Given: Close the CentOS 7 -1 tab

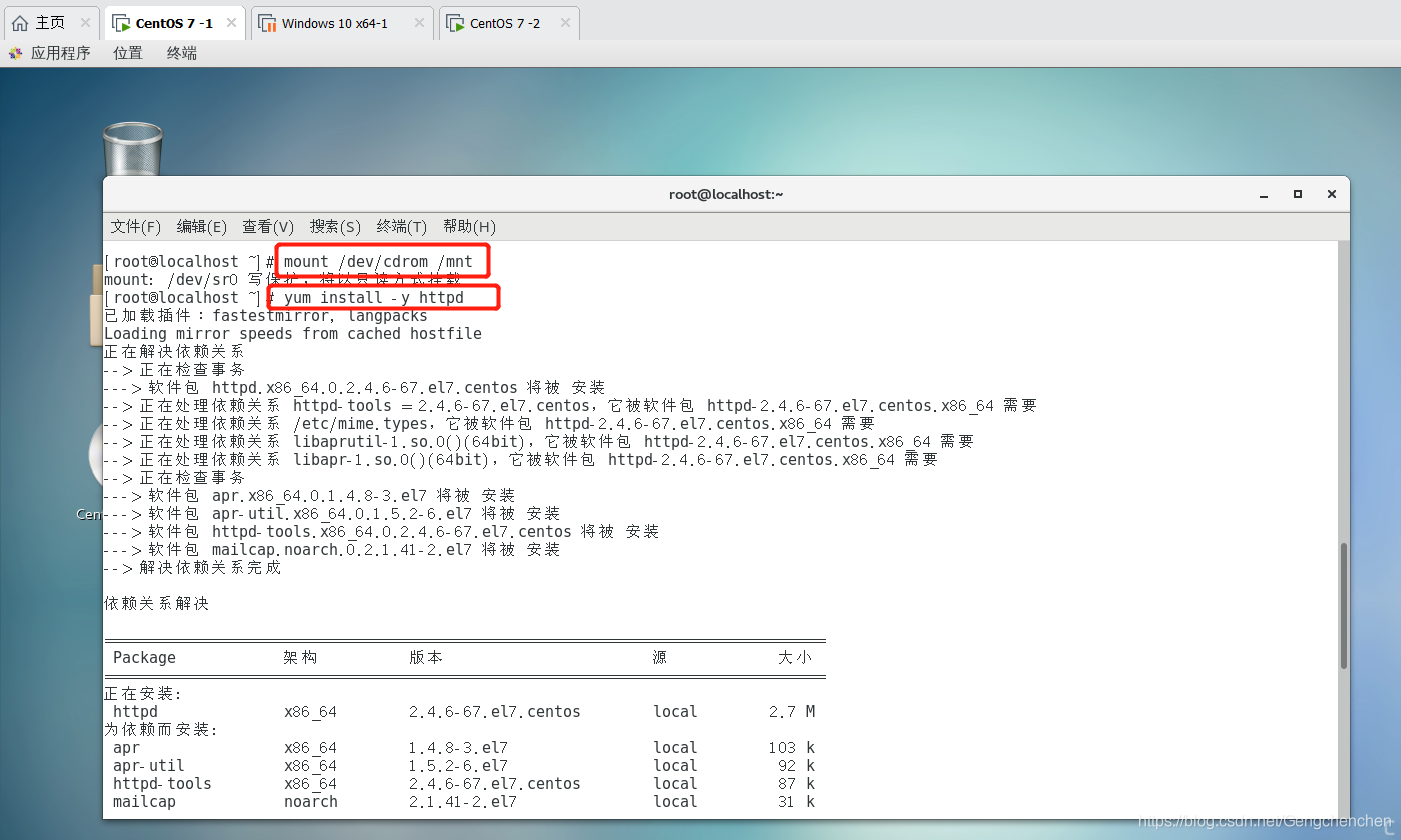Looking at the screenshot, I should coord(231,23).
